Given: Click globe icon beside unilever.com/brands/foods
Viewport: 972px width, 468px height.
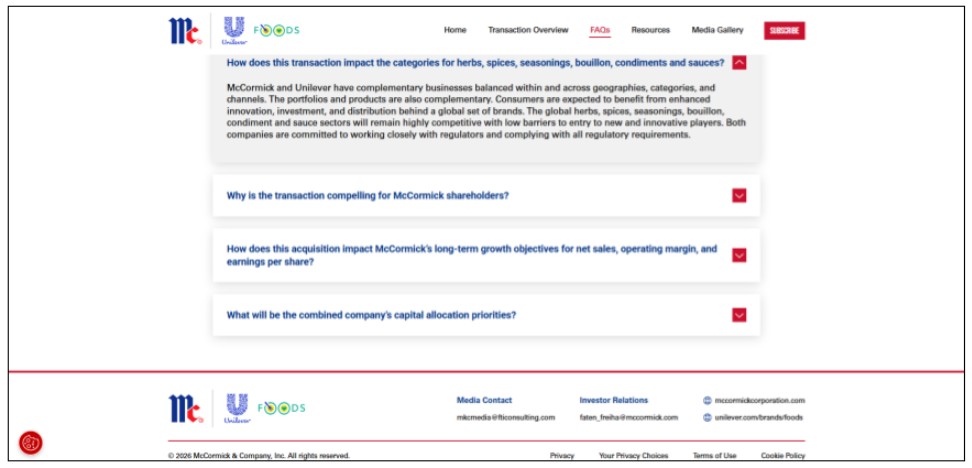Looking at the screenshot, I should pos(707,417).
